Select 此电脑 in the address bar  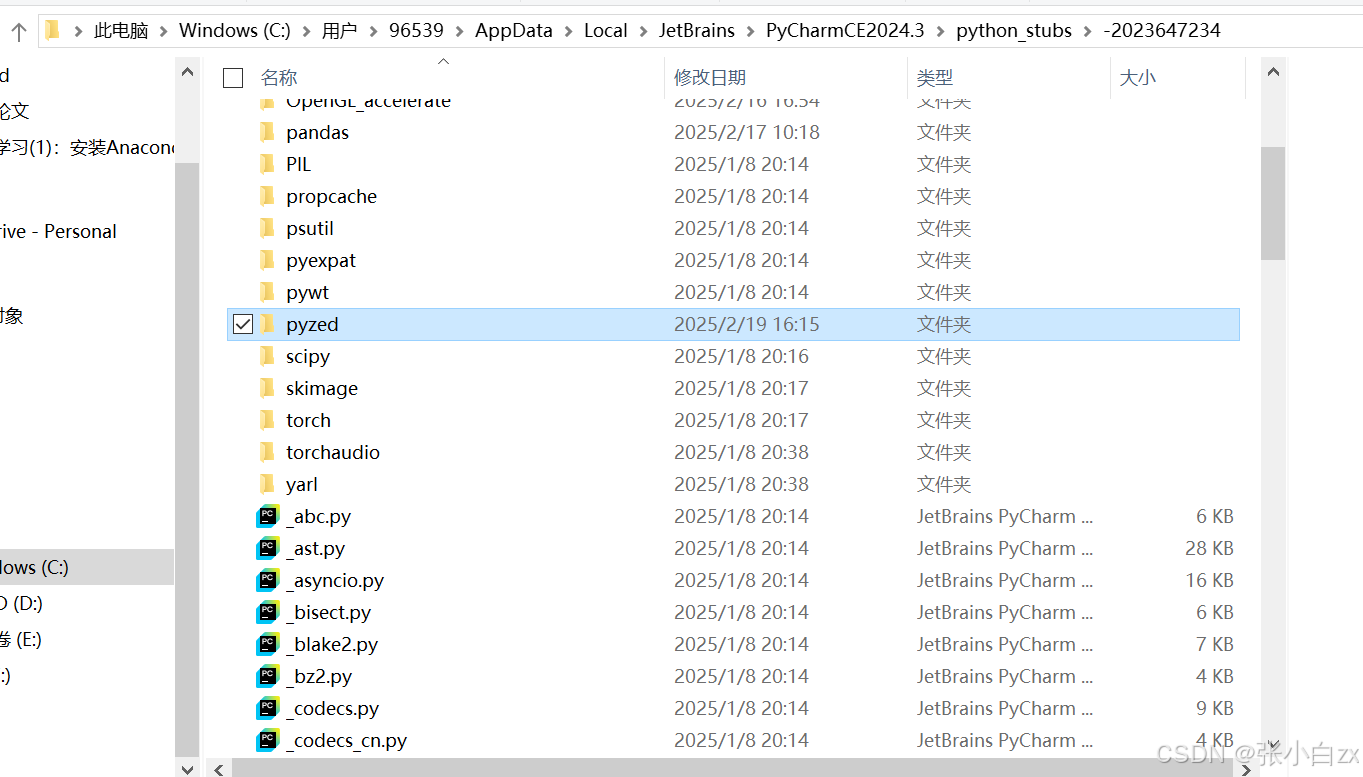(120, 30)
